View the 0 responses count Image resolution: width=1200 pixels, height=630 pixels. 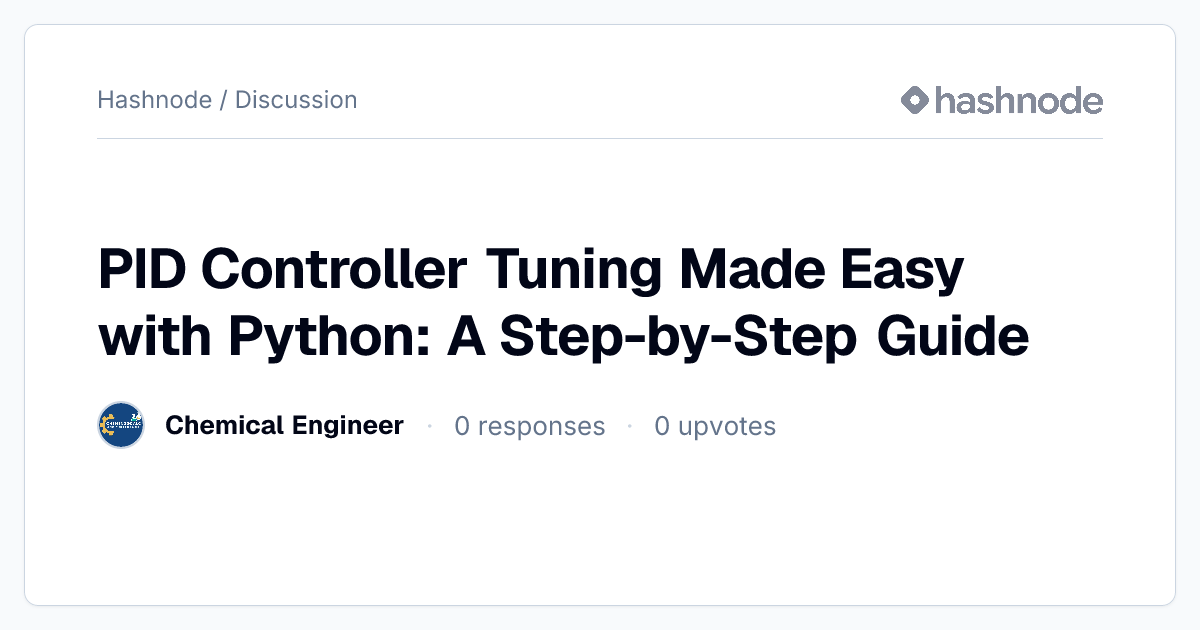[x=529, y=426]
